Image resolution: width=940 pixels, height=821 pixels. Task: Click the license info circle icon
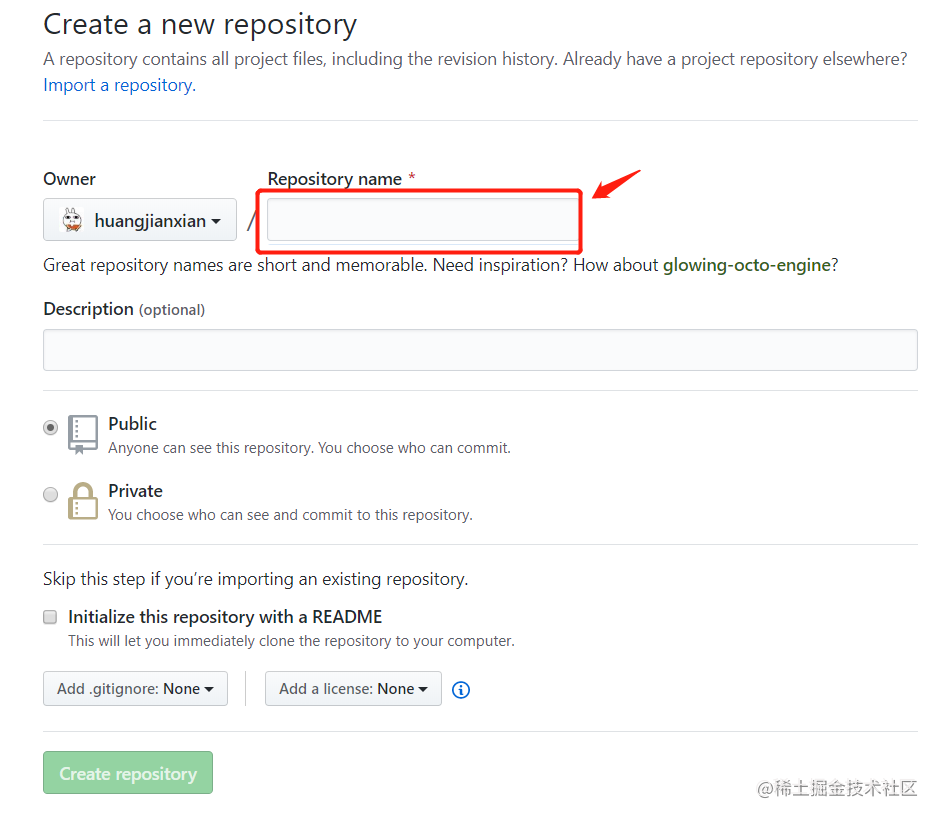460,690
